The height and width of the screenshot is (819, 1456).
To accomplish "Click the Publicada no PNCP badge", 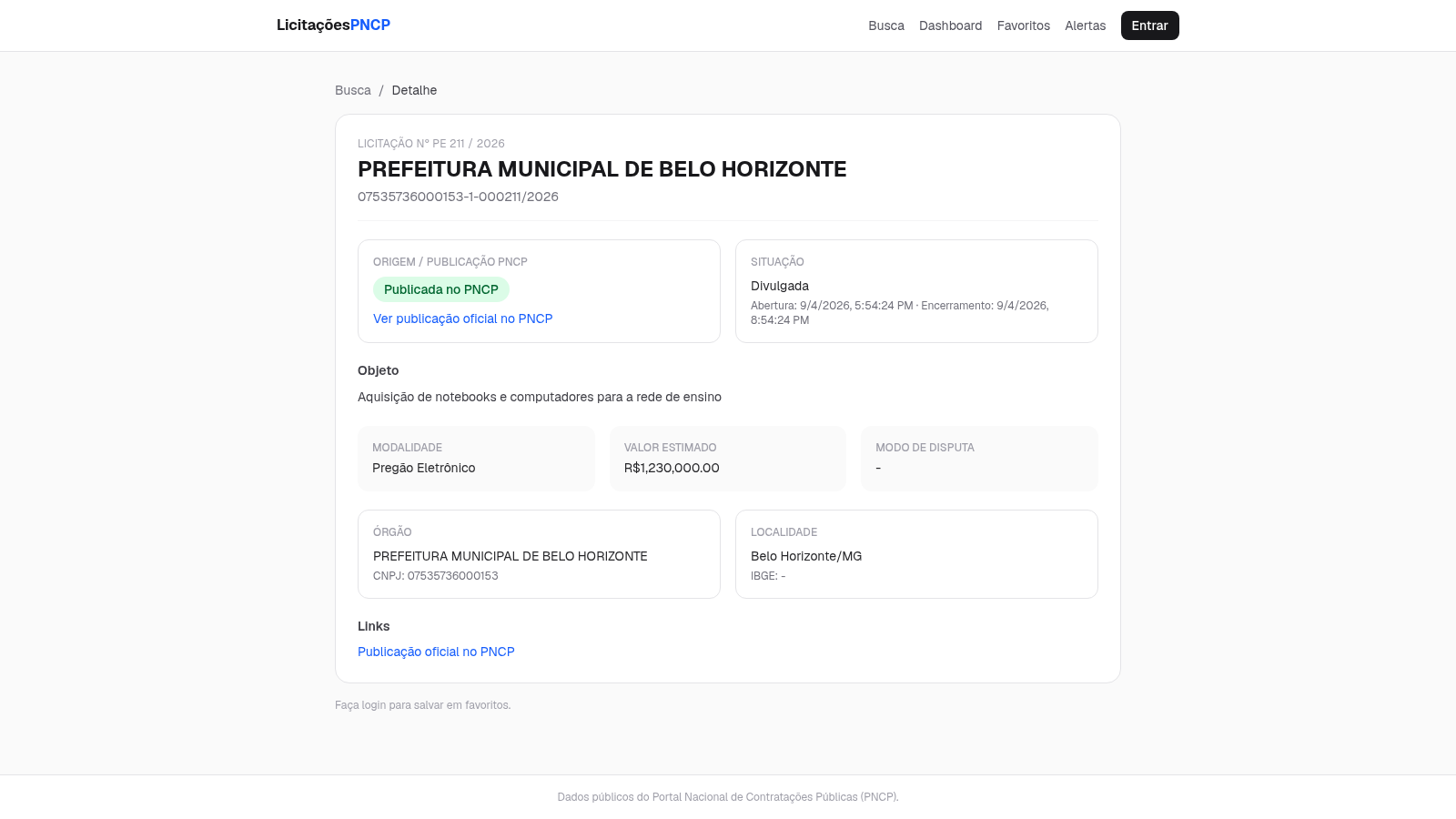I will [x=441, y=289].
